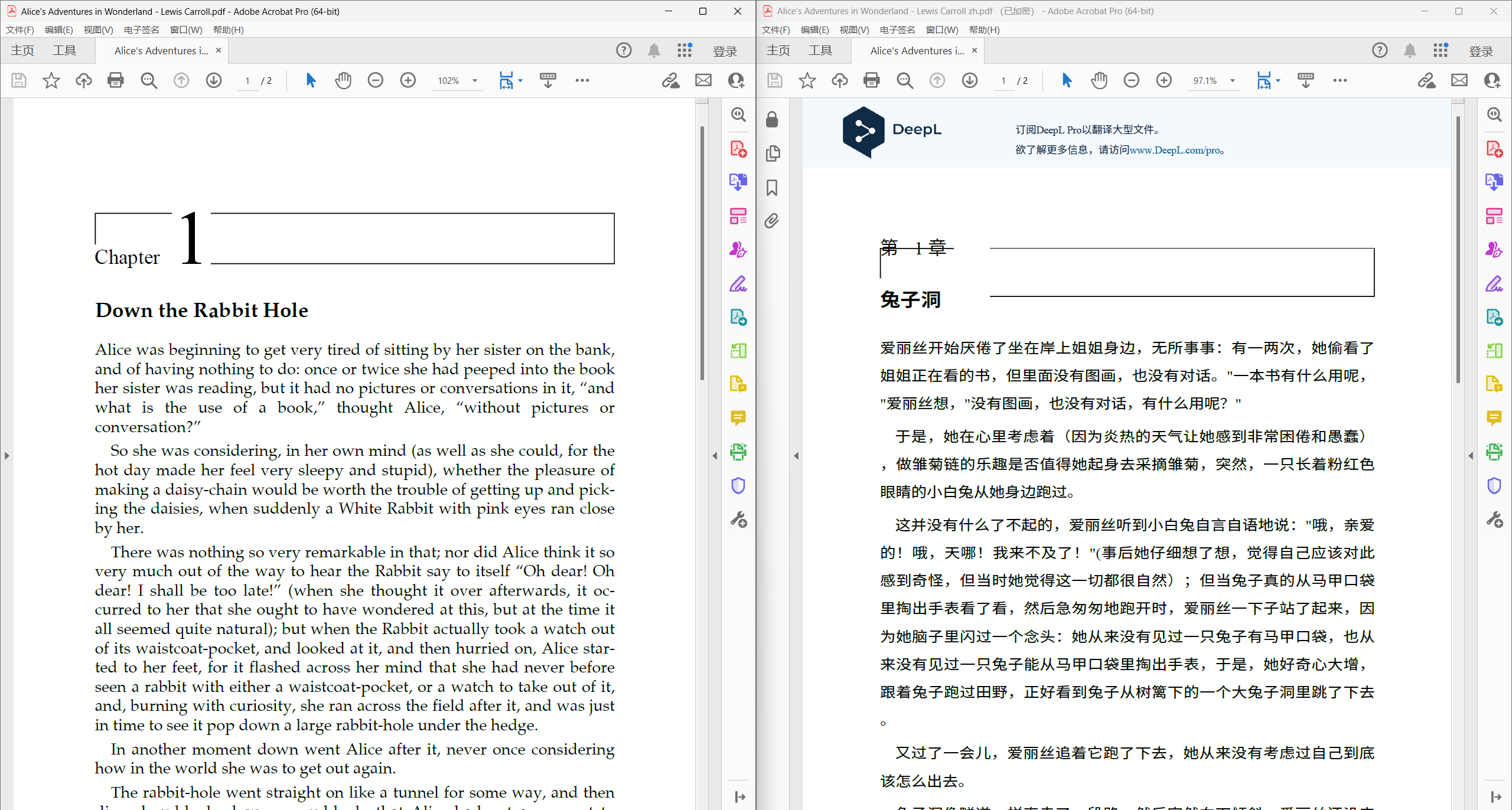Open security lock panel in right window

coord(772,120)
